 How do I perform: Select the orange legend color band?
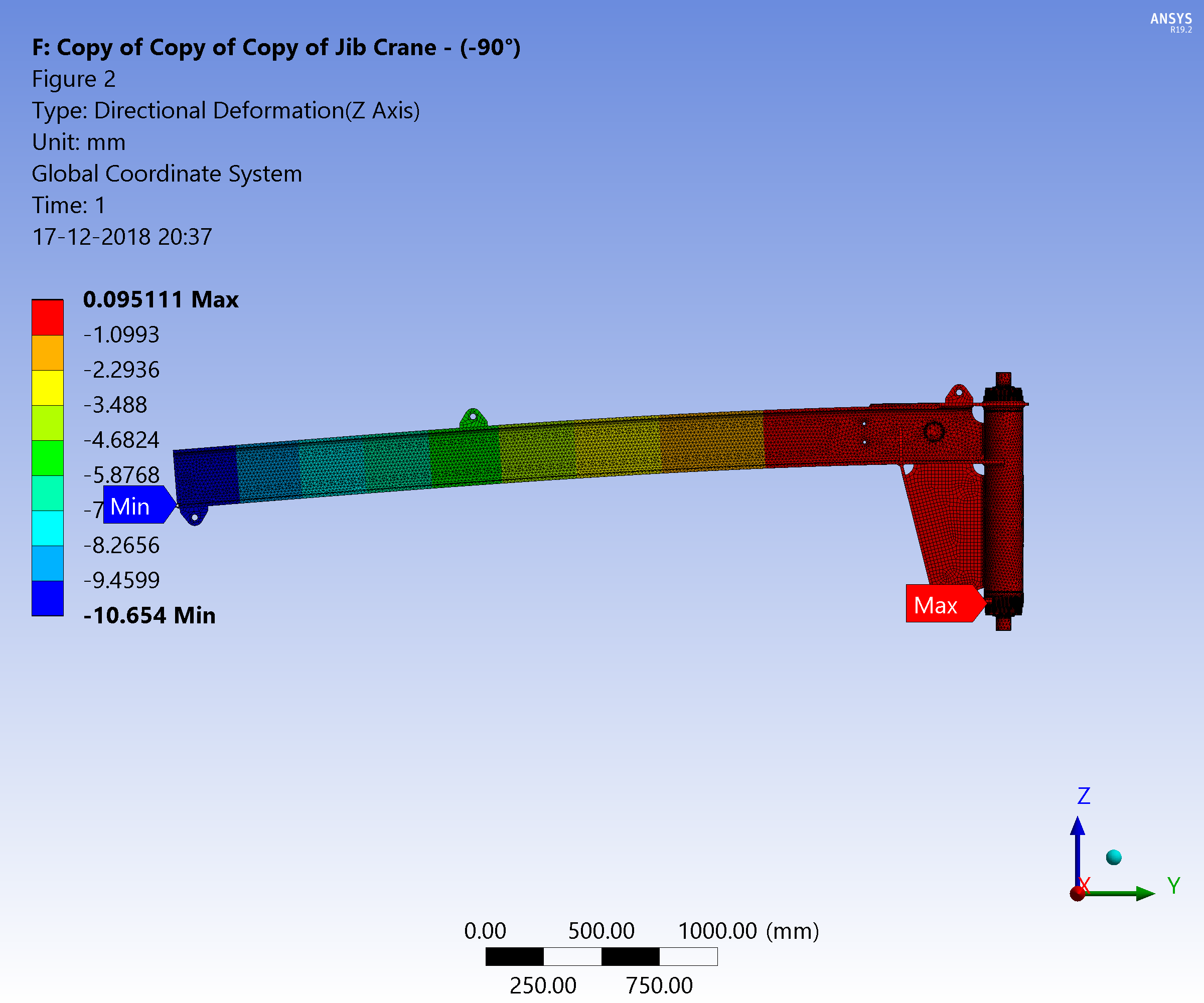tap(48, 353)
